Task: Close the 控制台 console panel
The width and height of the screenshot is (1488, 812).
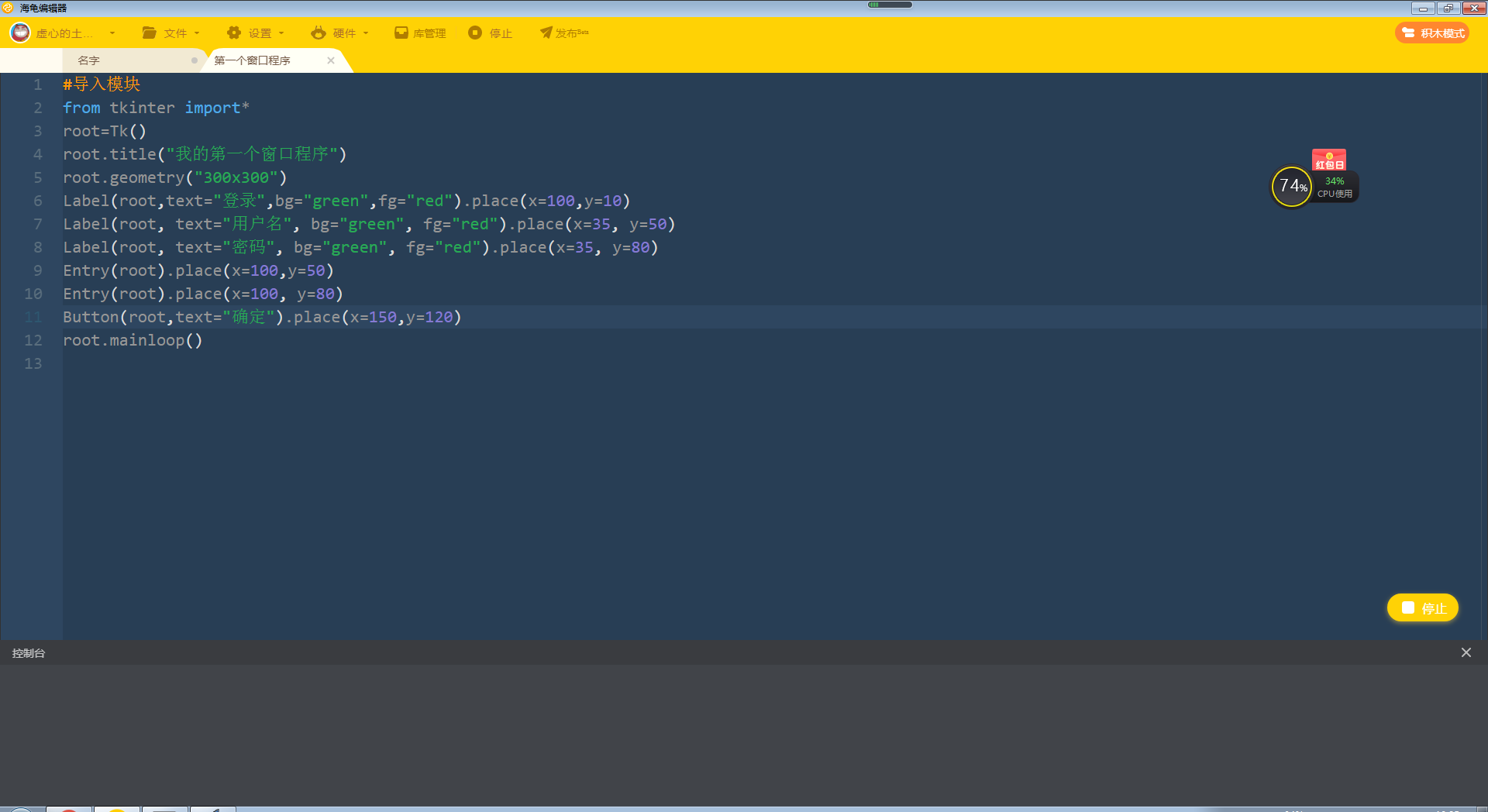Action: pos(1466,652)
